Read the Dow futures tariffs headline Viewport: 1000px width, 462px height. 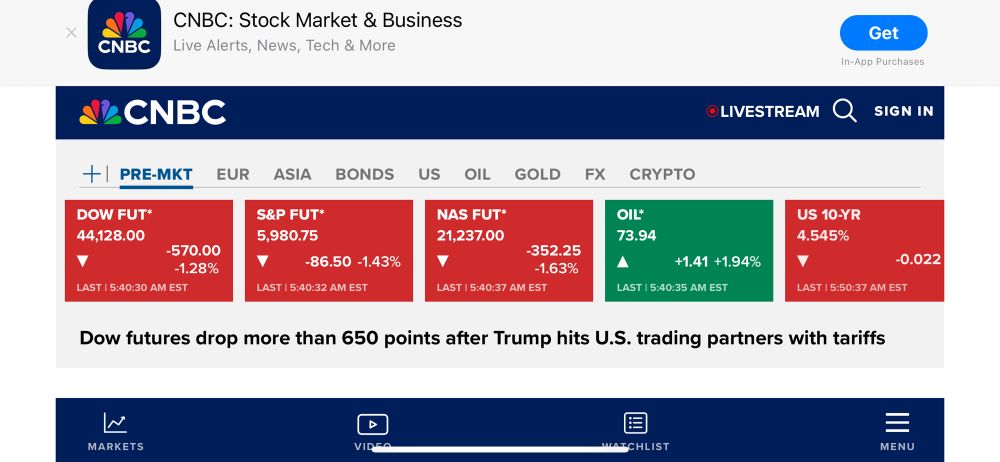[x=482, y=338]
